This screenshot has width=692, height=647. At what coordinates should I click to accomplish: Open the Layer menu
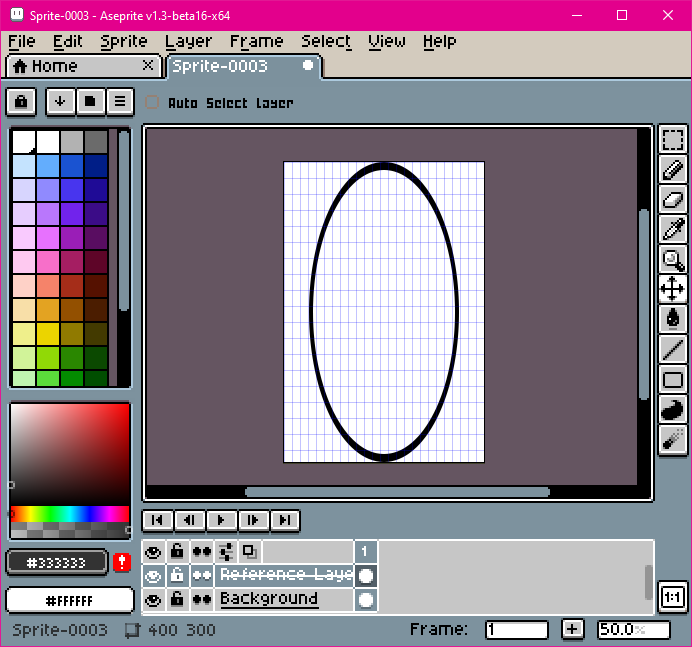pyautogui.click(x=188, y=41)
